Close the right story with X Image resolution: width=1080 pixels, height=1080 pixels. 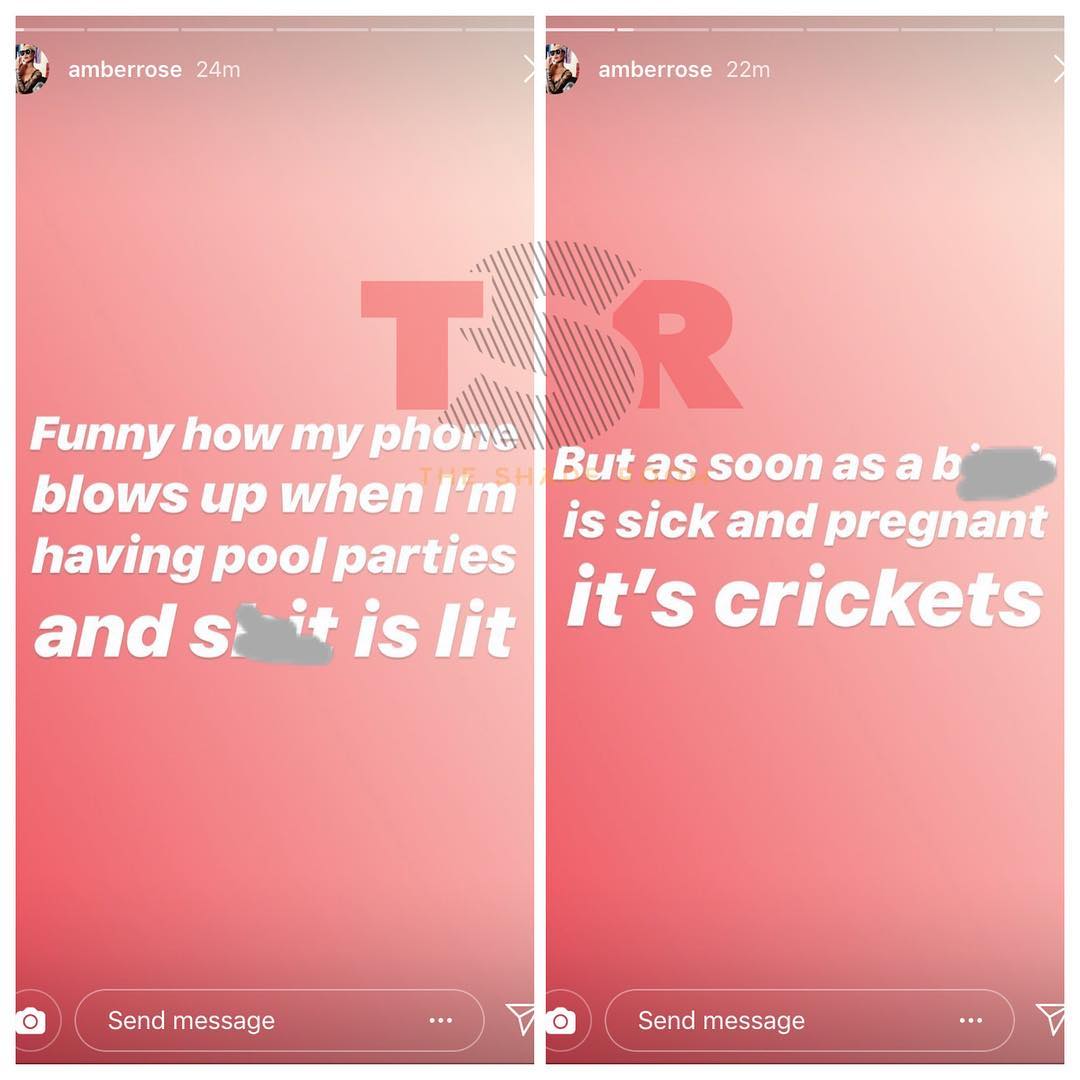coord(1059,69)
